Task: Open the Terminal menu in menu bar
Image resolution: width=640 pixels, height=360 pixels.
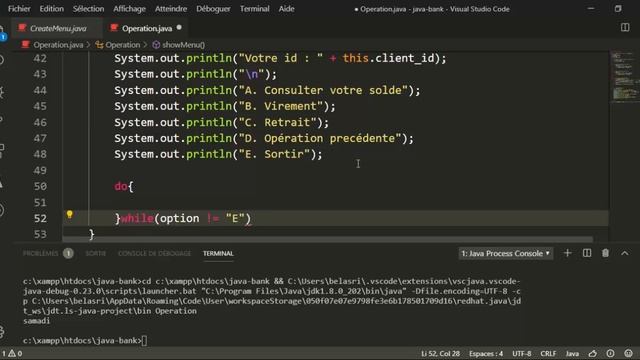Action: pos(254,9)
